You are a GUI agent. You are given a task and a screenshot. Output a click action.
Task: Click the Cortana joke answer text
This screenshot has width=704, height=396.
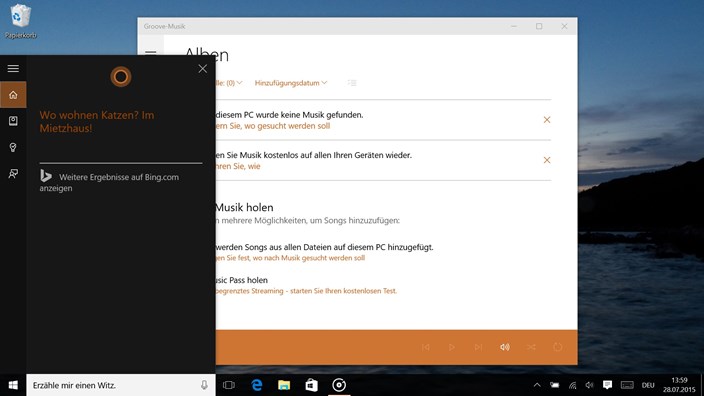pyautogui.click(x=97, y=121)
